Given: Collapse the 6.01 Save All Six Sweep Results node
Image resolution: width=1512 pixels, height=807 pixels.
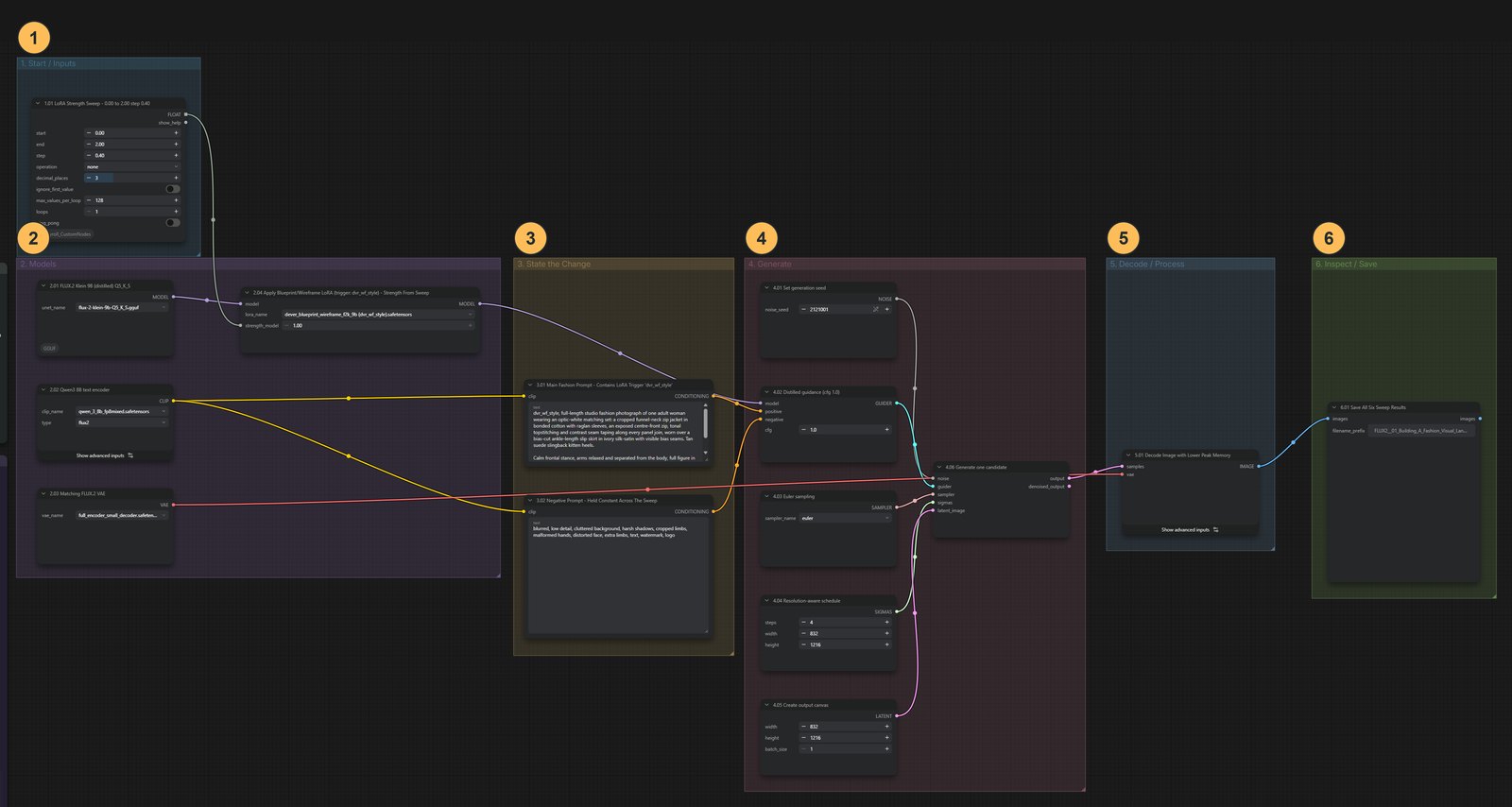Looking at the screenshot, I should 1334,407.
